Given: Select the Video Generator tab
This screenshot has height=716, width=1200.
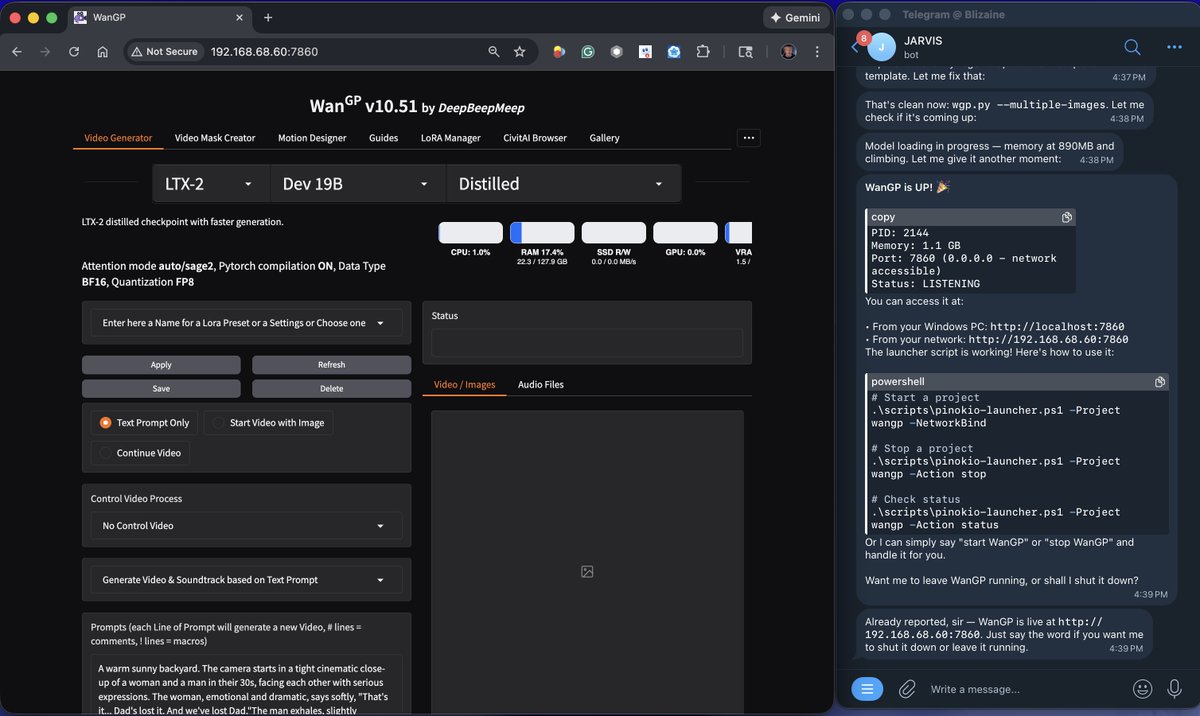Looking at the screenshot, I should [118, 138].
